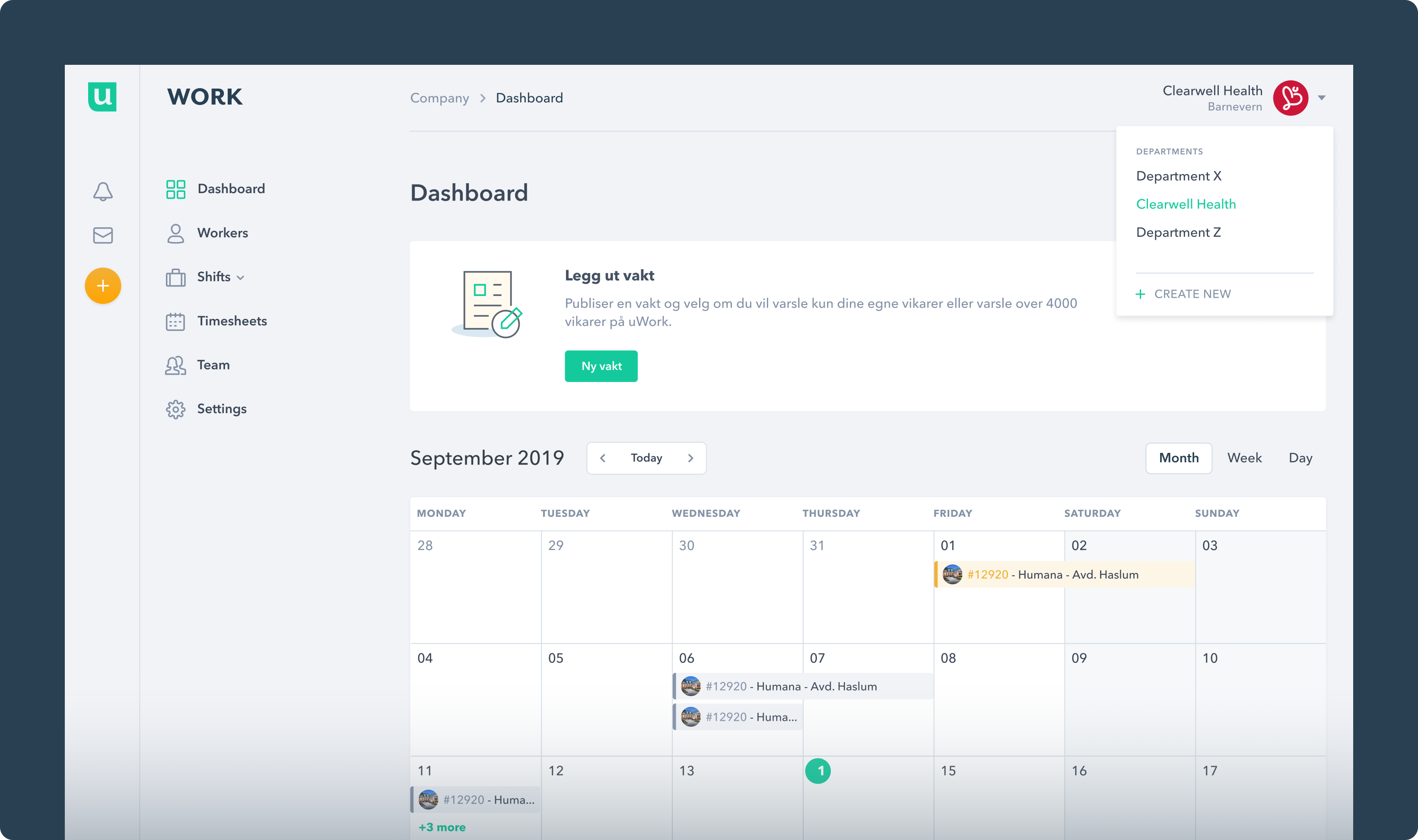Open the Clearwell Health account dropdown arrow

pos(1323,97)
